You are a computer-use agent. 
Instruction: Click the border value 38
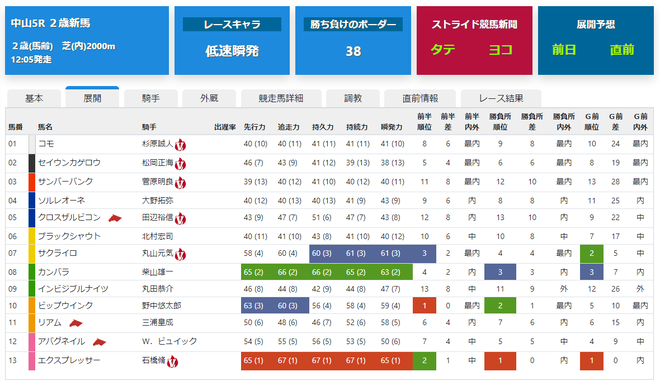click(x=353, y=51)
